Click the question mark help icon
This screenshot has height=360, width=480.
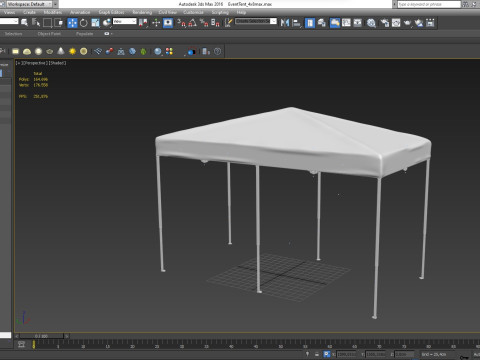(217, 51)
